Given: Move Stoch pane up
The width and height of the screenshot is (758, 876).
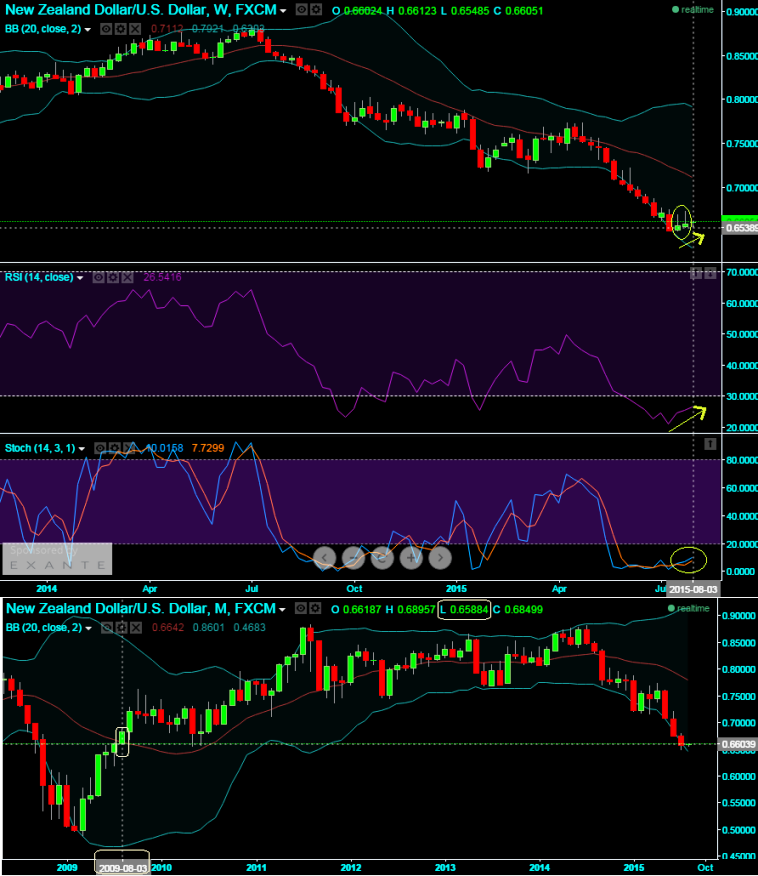Looking at the screenshot, I should pos(709,444).
